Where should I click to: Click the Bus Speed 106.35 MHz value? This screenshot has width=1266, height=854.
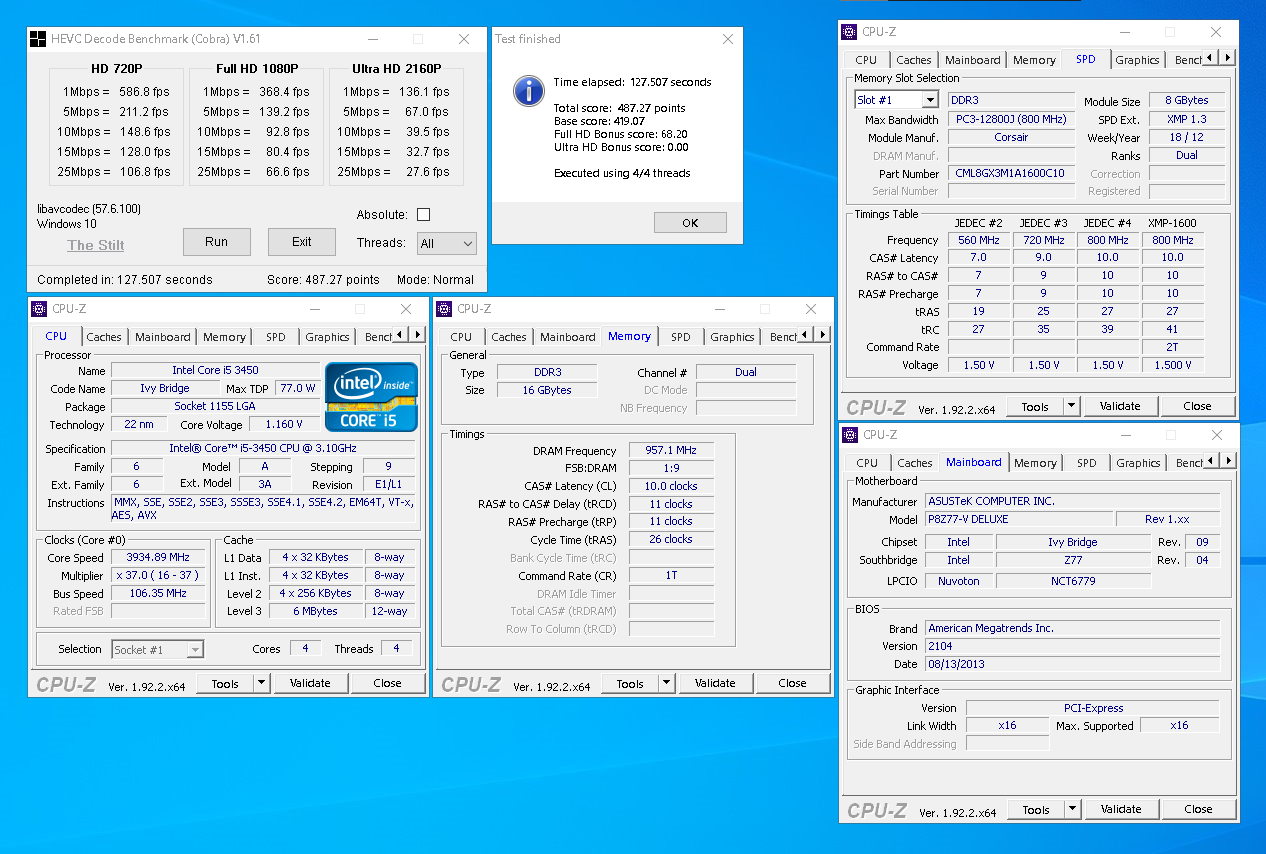(x=157, y=594)
